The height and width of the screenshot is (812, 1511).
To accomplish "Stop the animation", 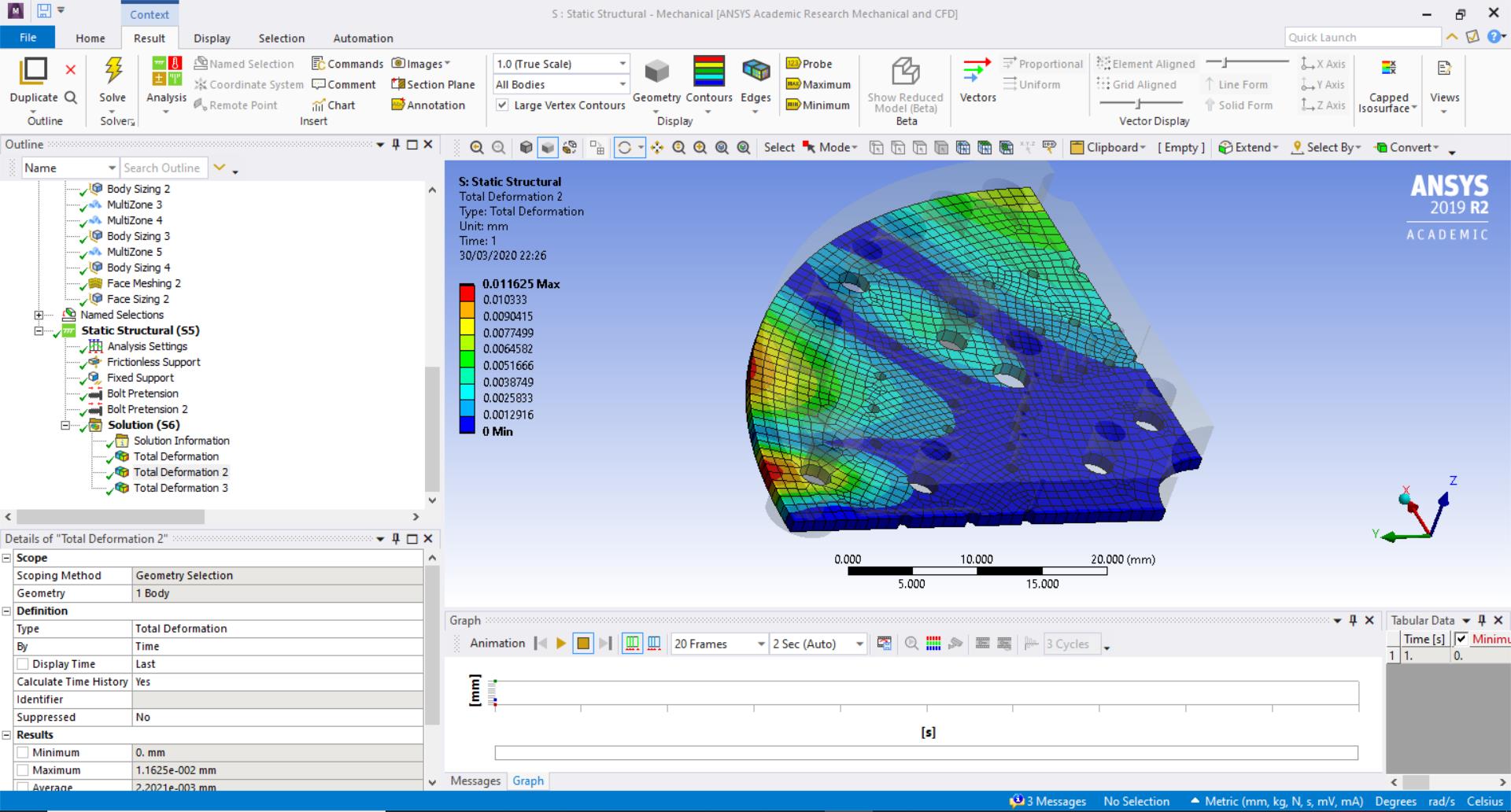I will (x=583, y=644).
